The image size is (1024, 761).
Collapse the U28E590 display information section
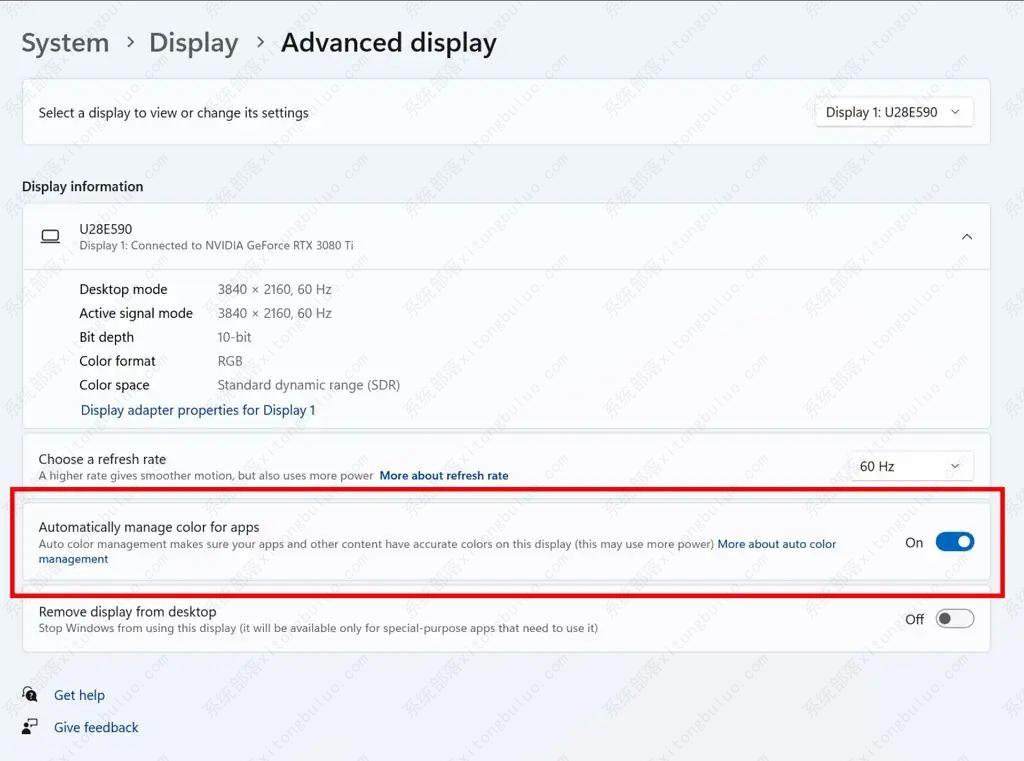pyautogui.click(x=966, y=237)
